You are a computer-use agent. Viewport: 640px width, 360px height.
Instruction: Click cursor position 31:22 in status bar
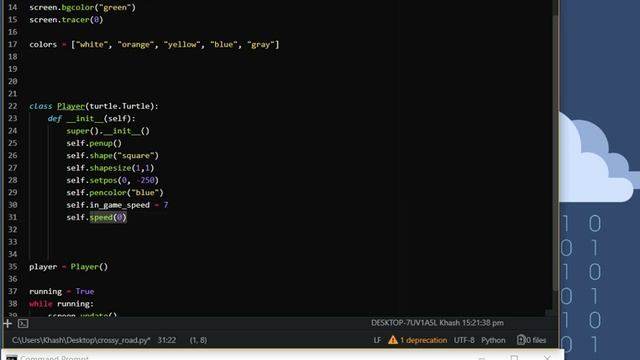pyautogui.click(x=167, y=340)
